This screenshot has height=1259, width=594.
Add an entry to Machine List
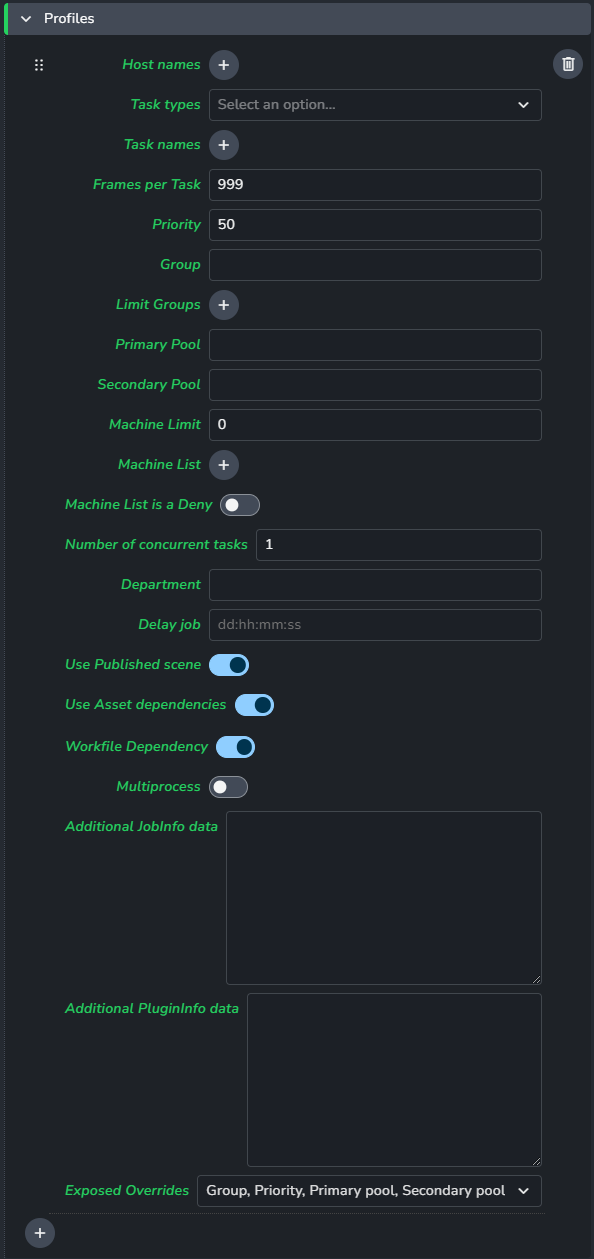(x=224, y=465)
